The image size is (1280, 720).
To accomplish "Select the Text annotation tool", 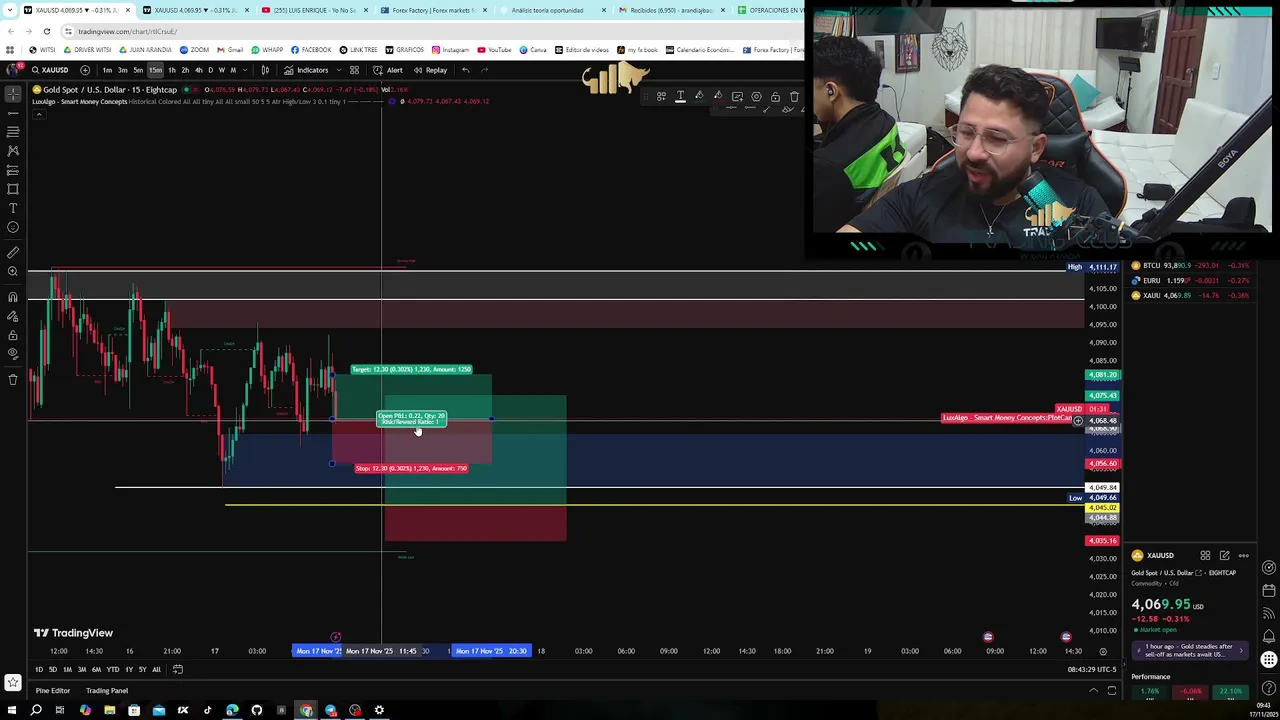I will tap(13, 207).
